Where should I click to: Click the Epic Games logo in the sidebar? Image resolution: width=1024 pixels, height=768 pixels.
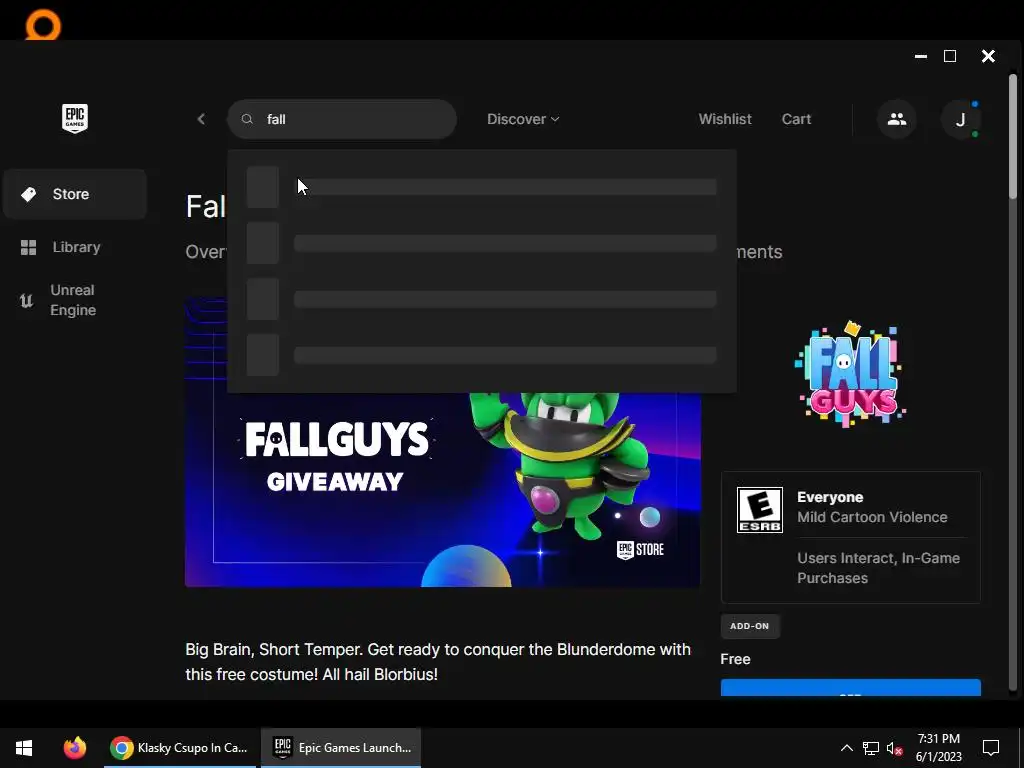coord(74,118)
